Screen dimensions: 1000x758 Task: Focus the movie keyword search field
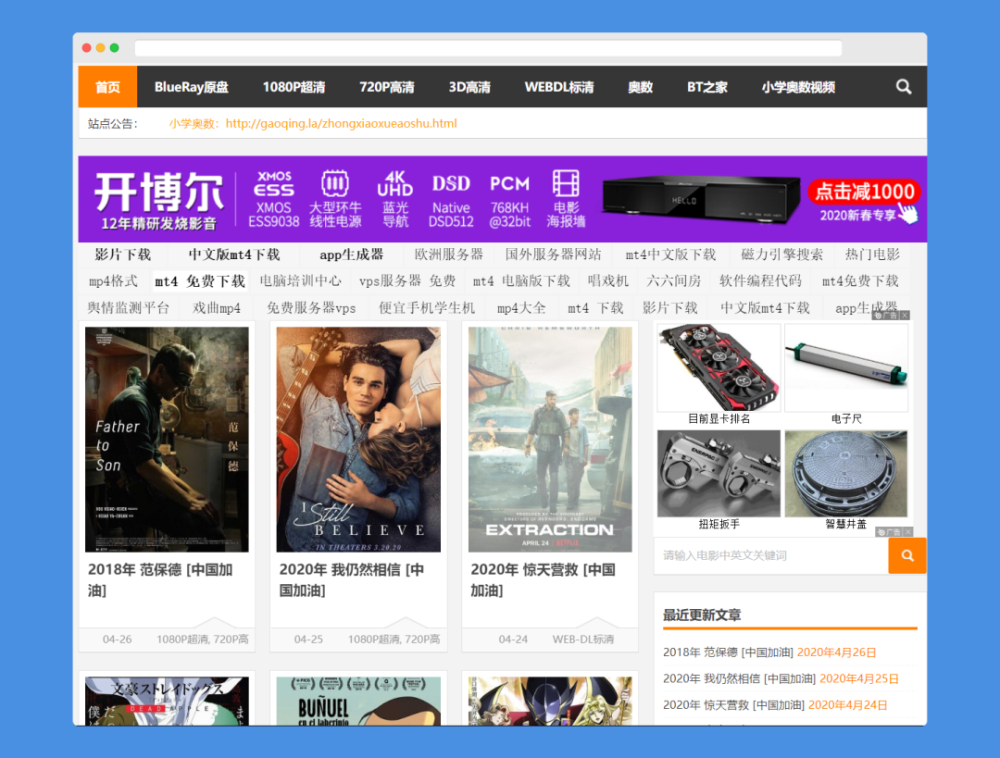[771, 555]
